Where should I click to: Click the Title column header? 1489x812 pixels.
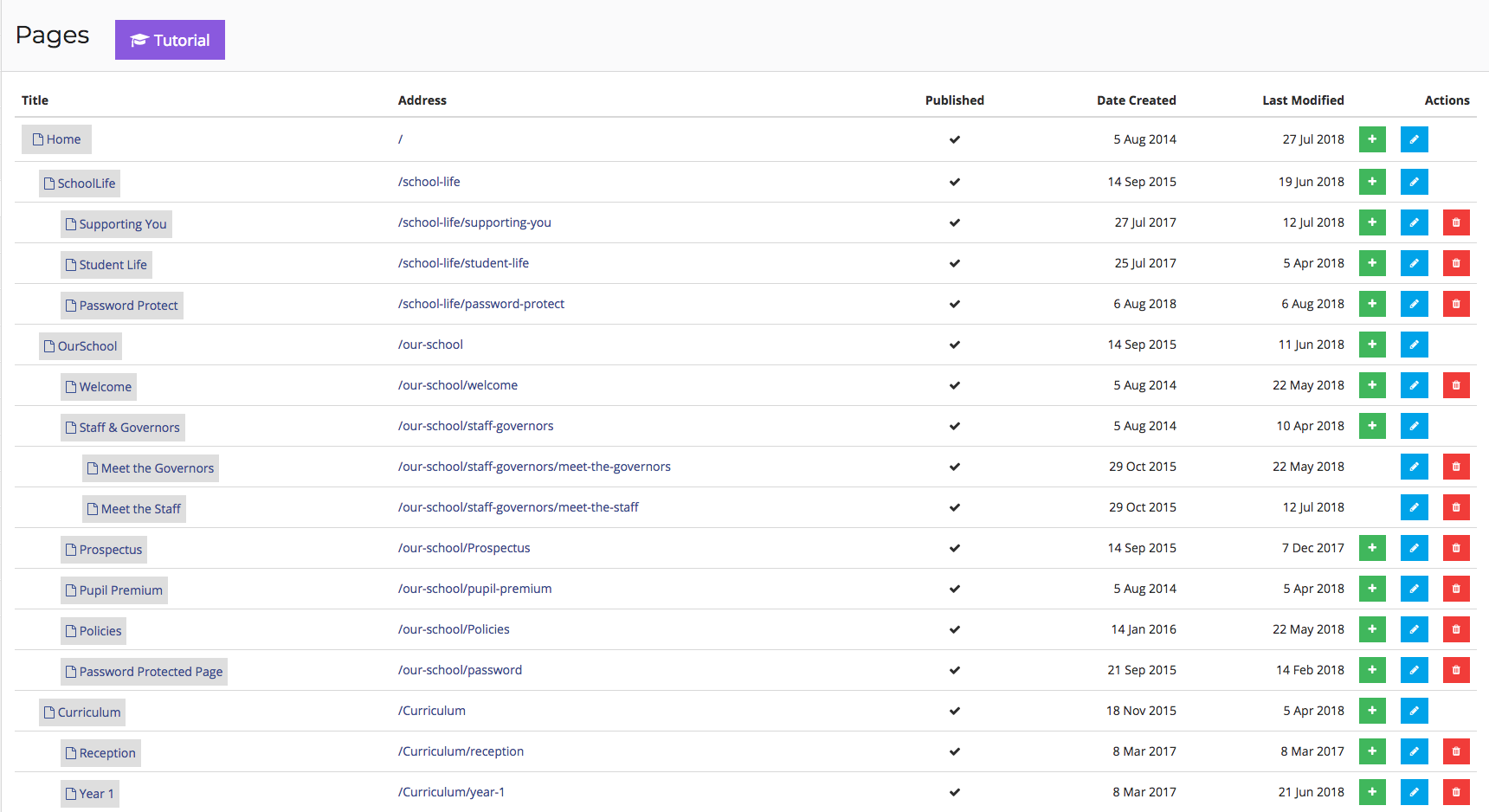point(35,100)
